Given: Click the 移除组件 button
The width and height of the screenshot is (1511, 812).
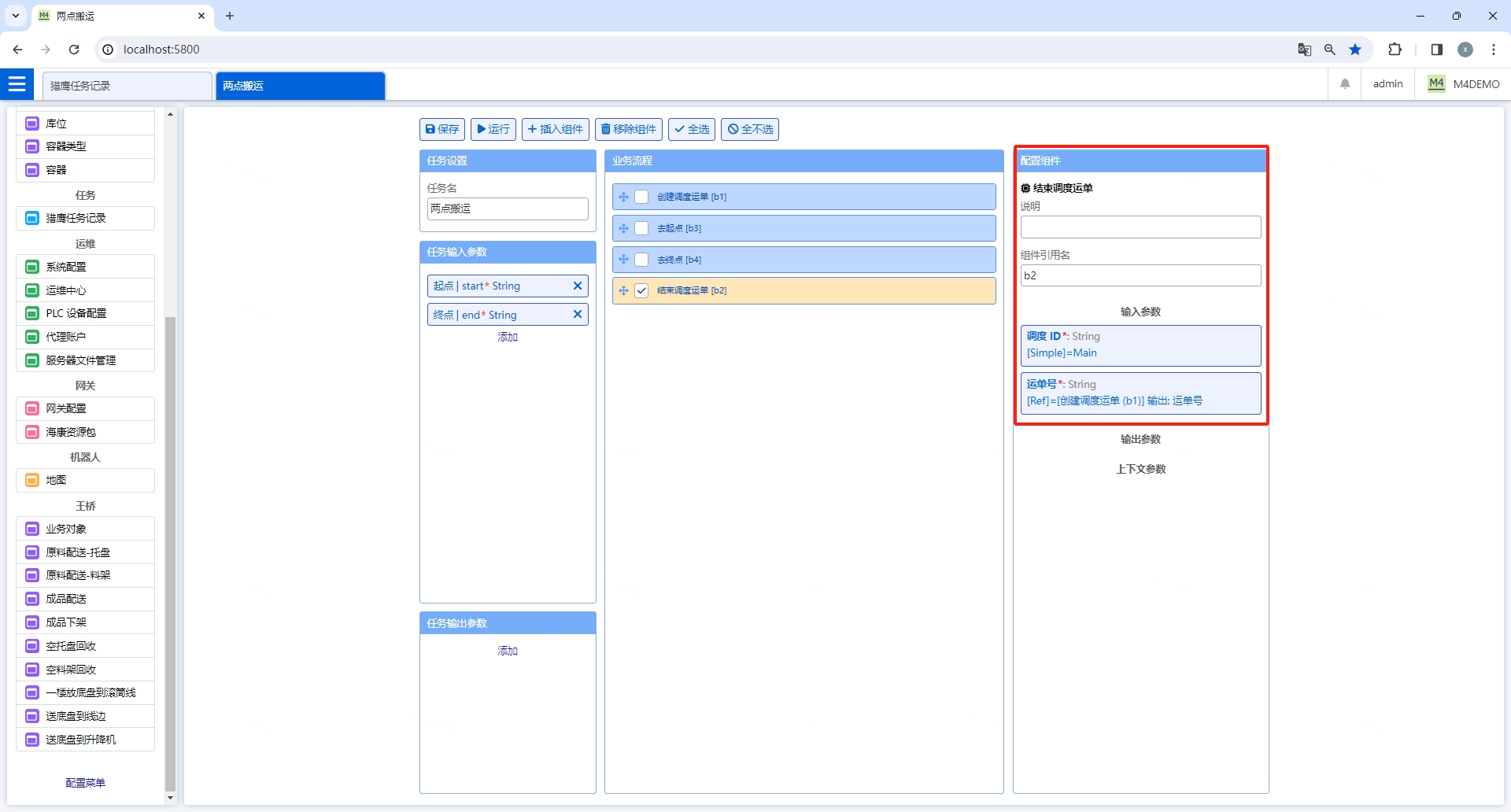Looking at the screenshot, I should 629,129.
